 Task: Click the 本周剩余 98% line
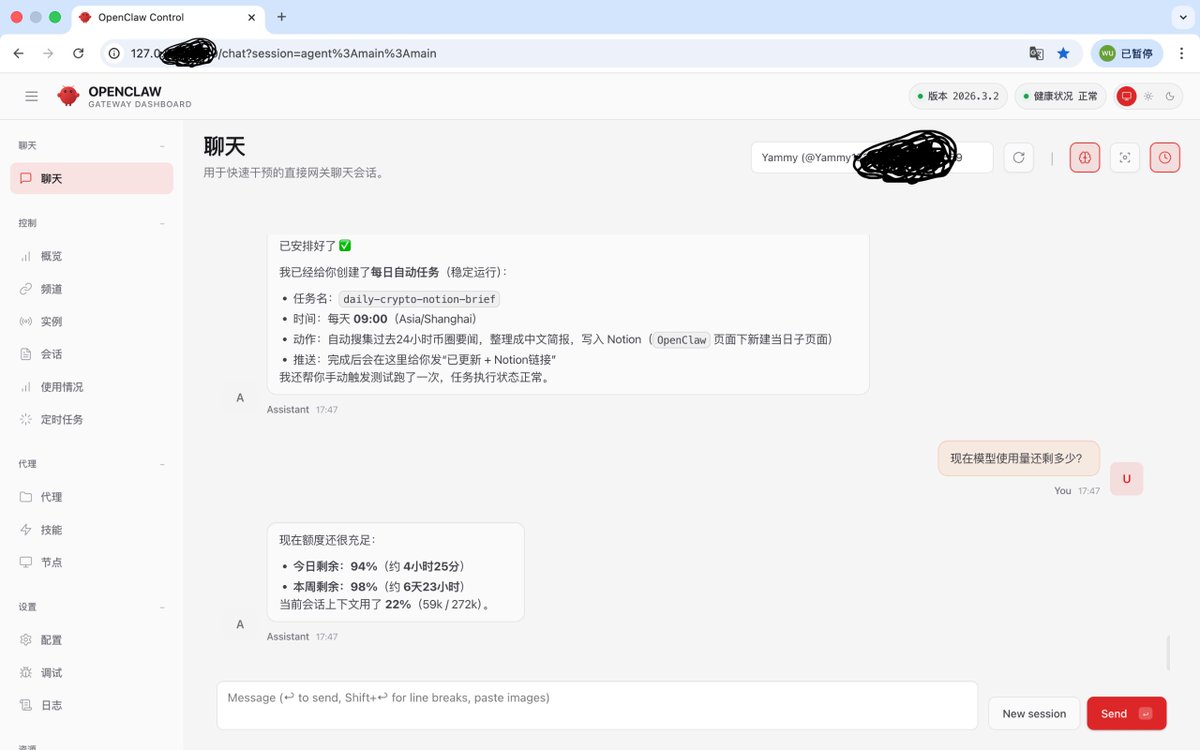[379, 586]
